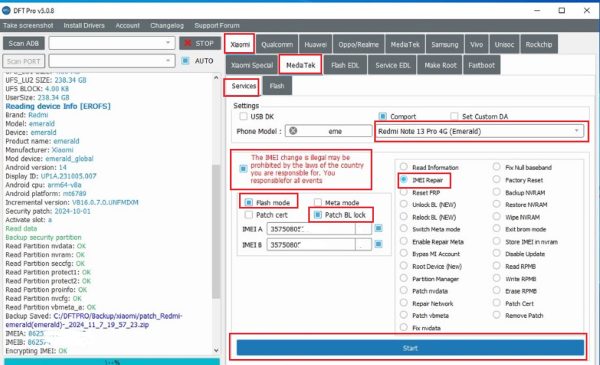Select IMEI Repair radio option
The width and height of the screenshot is (600, 365).
404,179
